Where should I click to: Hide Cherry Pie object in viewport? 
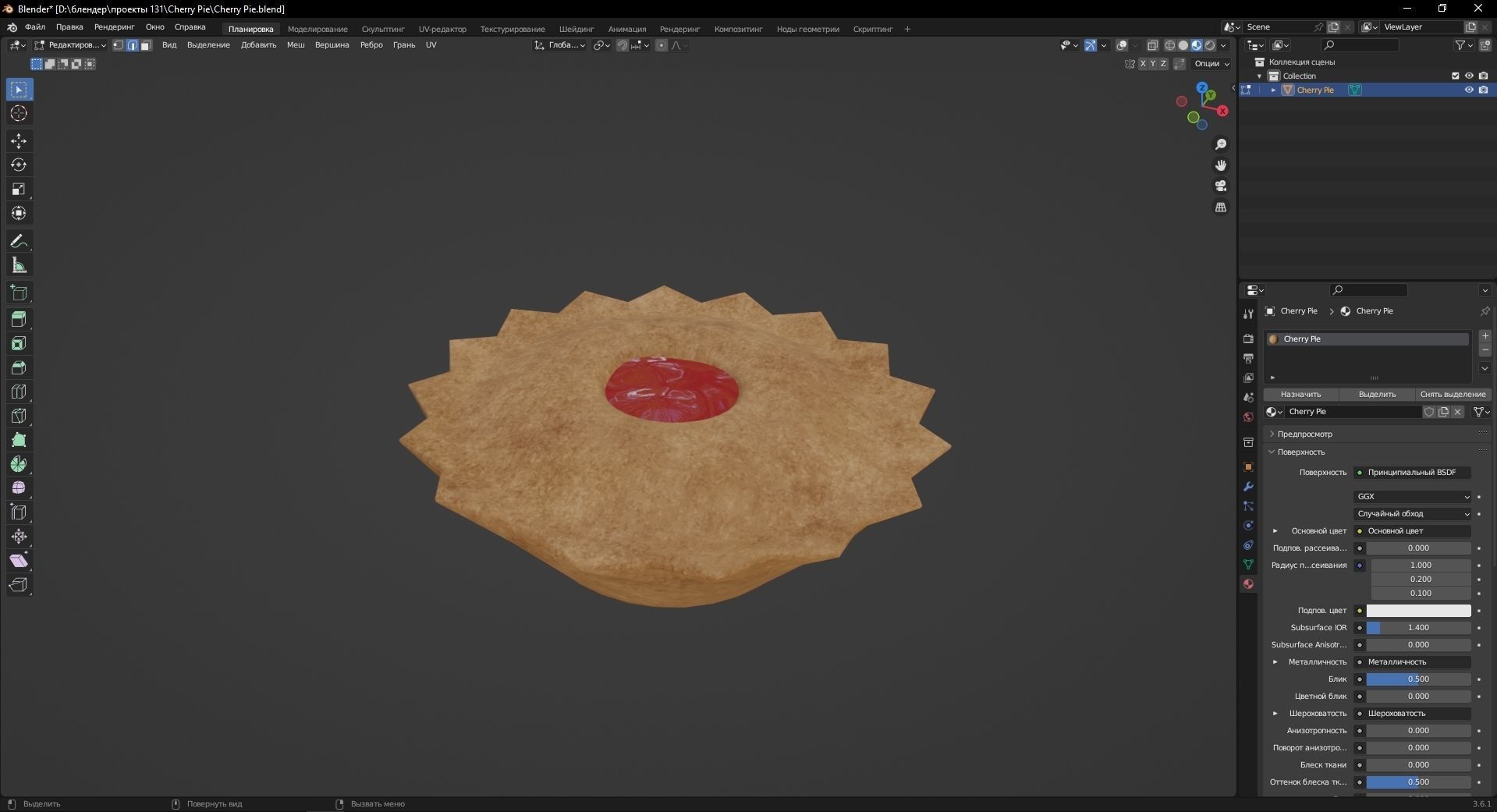coord(1469,90)
